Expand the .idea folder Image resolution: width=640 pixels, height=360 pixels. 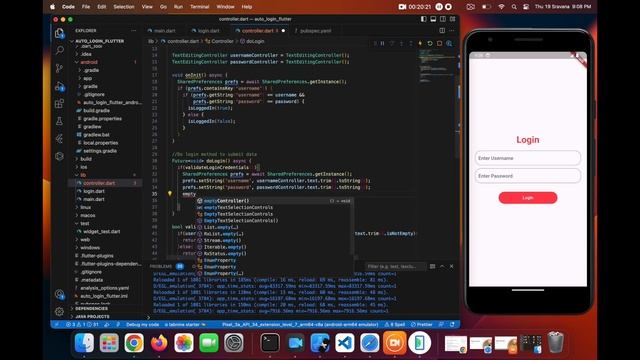tap(86, 54)
